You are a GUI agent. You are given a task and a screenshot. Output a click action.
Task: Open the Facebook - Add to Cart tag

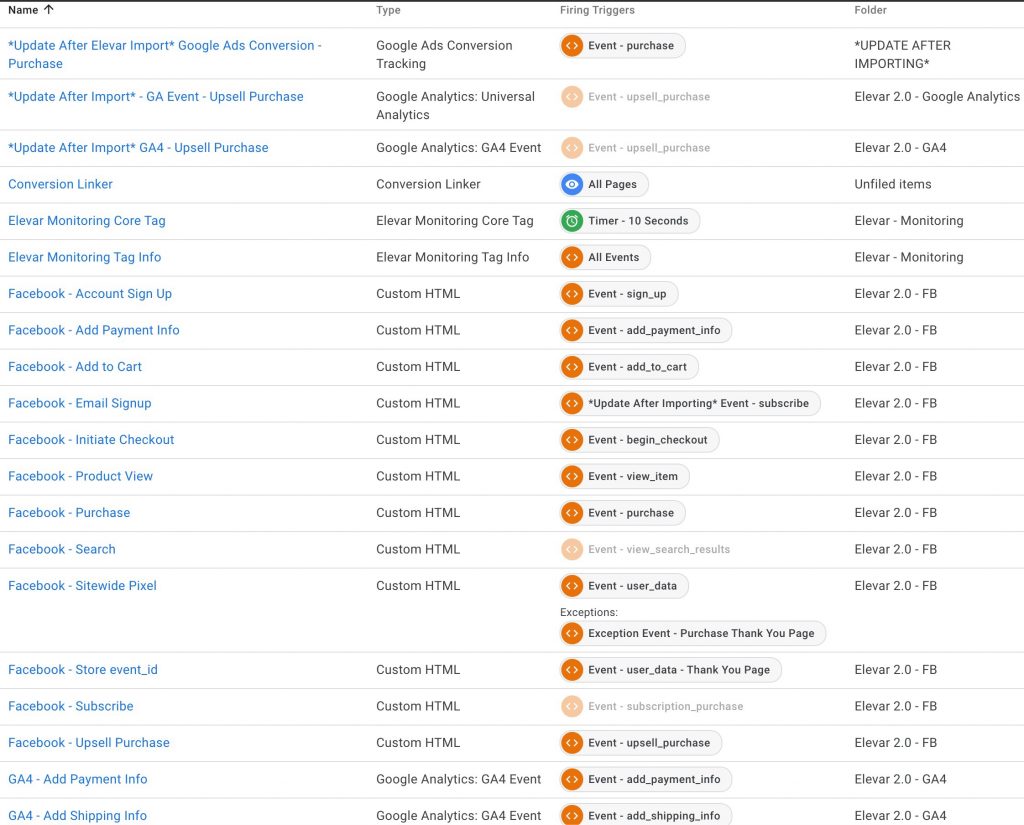[74, 367]
